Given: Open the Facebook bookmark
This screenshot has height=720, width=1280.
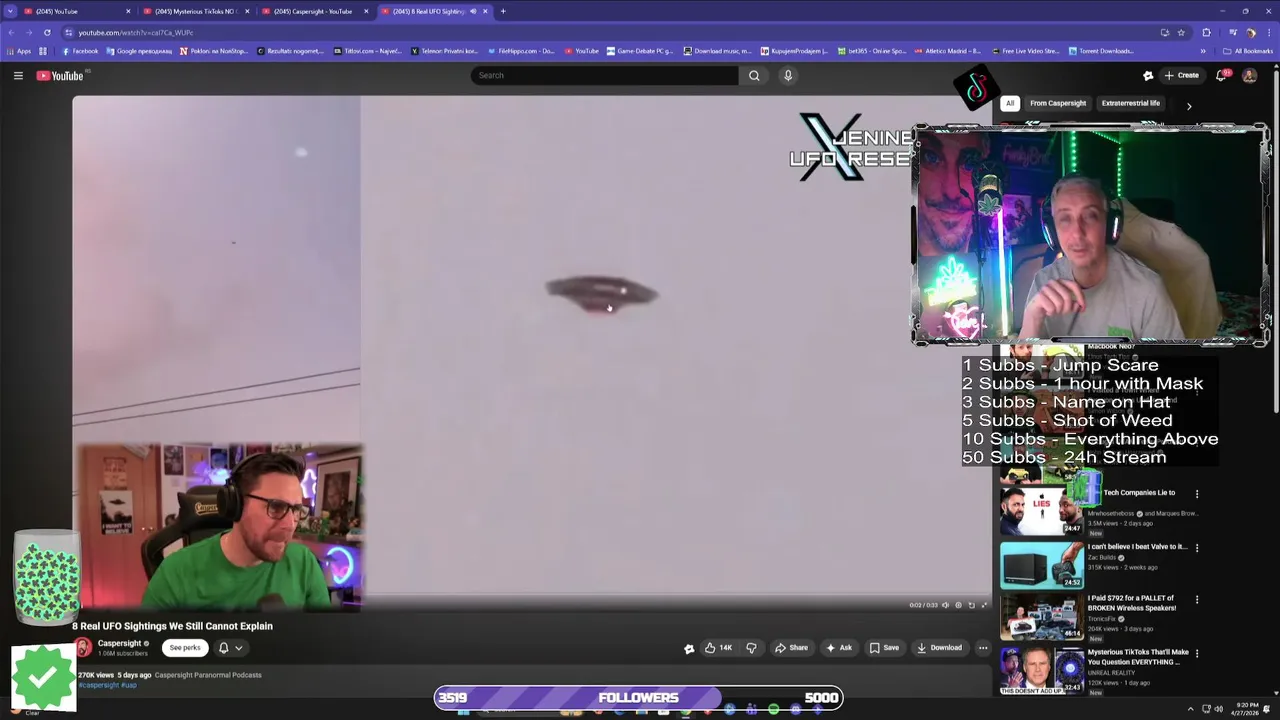Looking at the screenshot, I should (x=80, y=51).
